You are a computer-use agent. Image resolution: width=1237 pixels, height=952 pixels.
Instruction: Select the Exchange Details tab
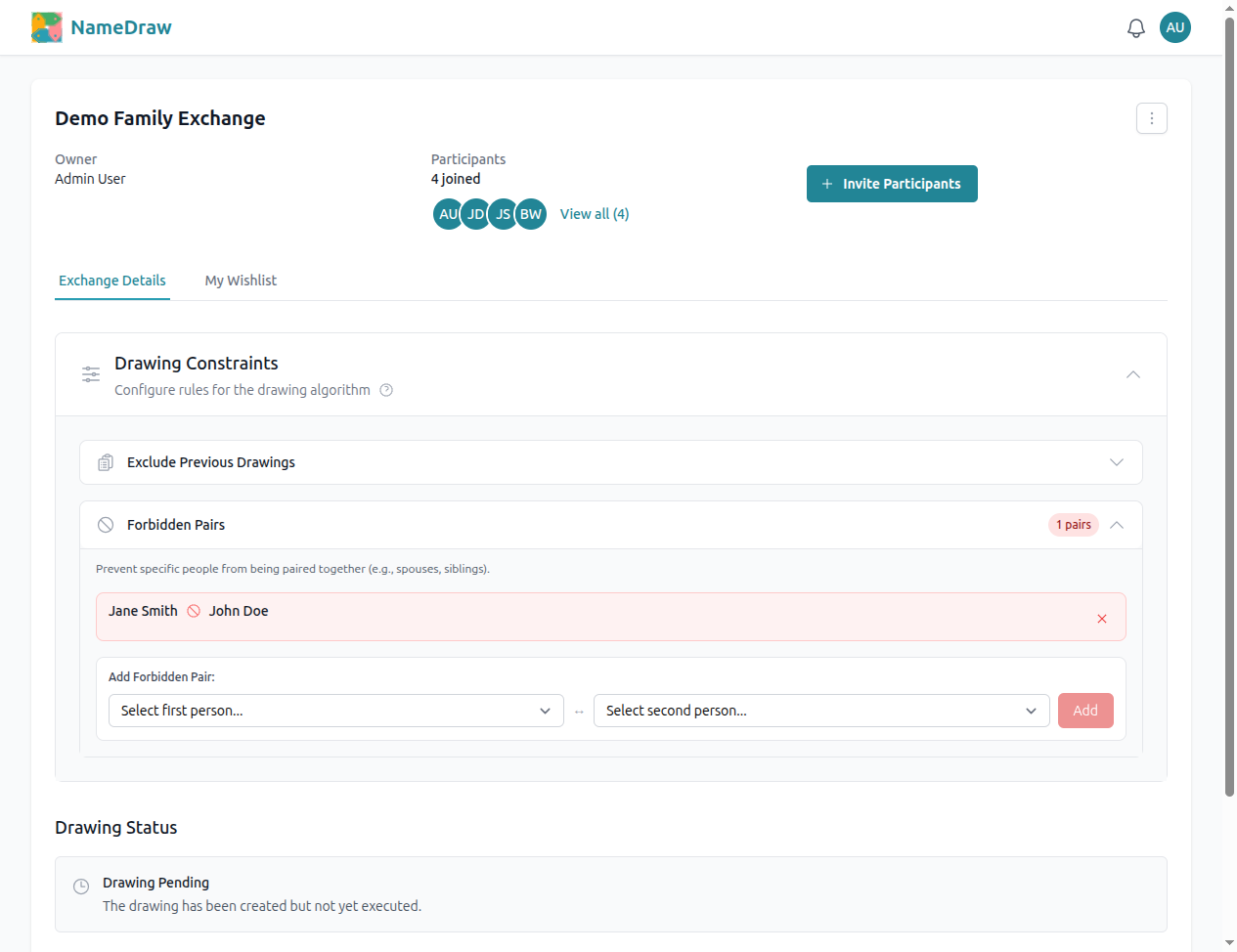(112, 281)
